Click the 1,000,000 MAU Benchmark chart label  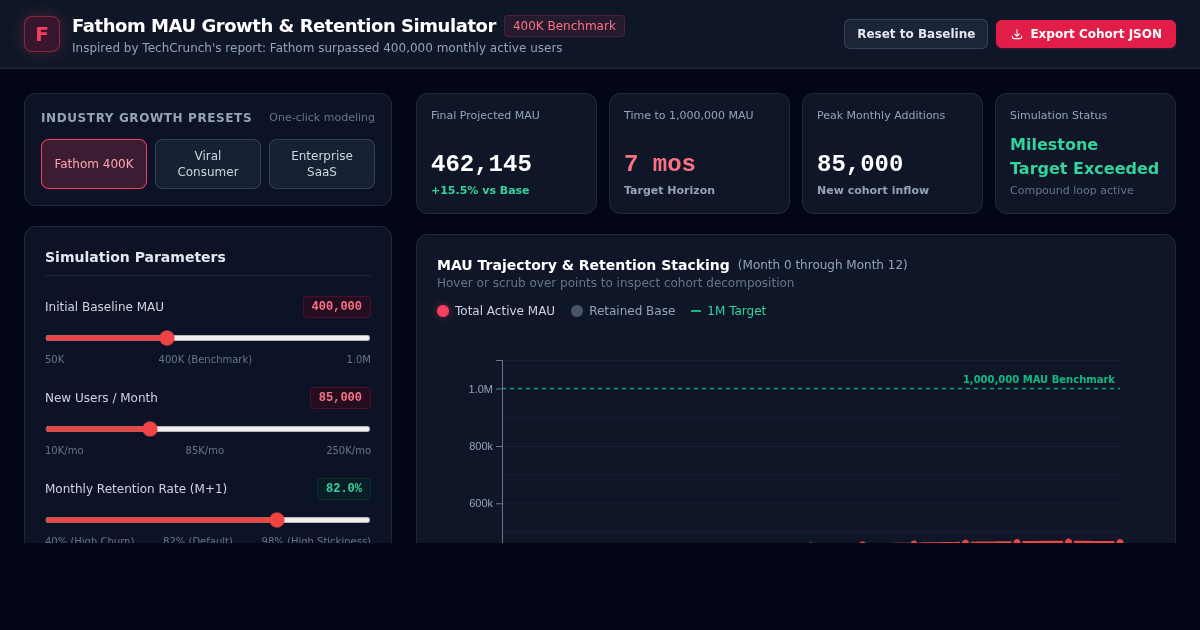pyautogui.click(x=1038, y=380)
